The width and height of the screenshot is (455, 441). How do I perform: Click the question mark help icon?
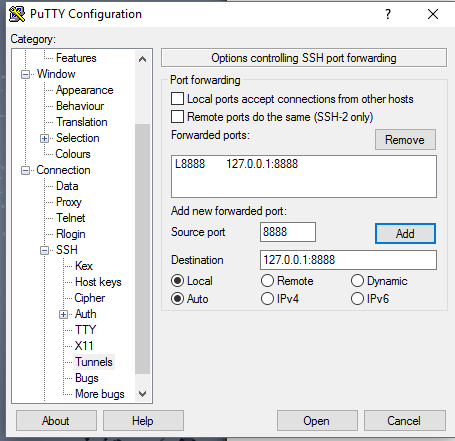coord(388,14)
